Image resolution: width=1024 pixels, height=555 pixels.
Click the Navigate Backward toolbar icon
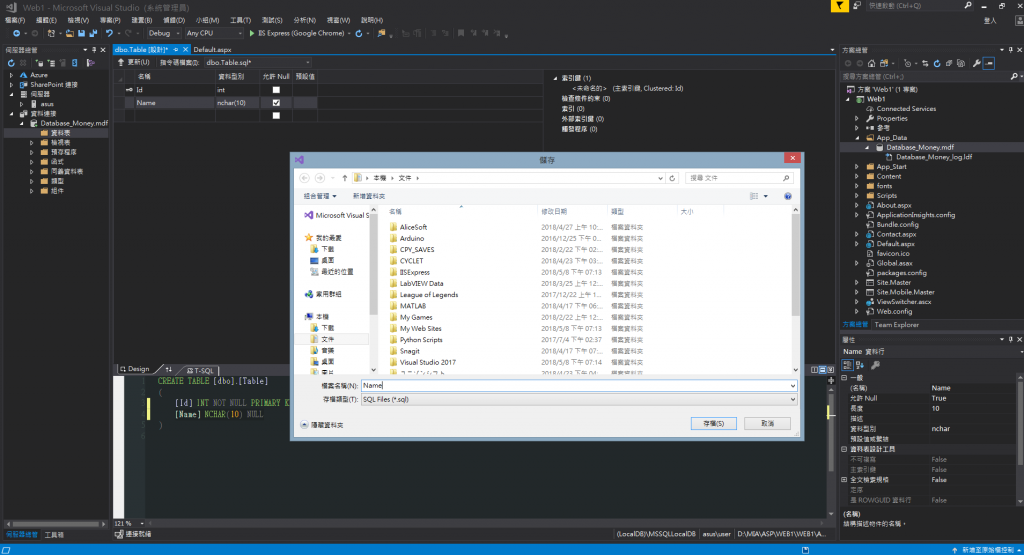pos(16,33)
